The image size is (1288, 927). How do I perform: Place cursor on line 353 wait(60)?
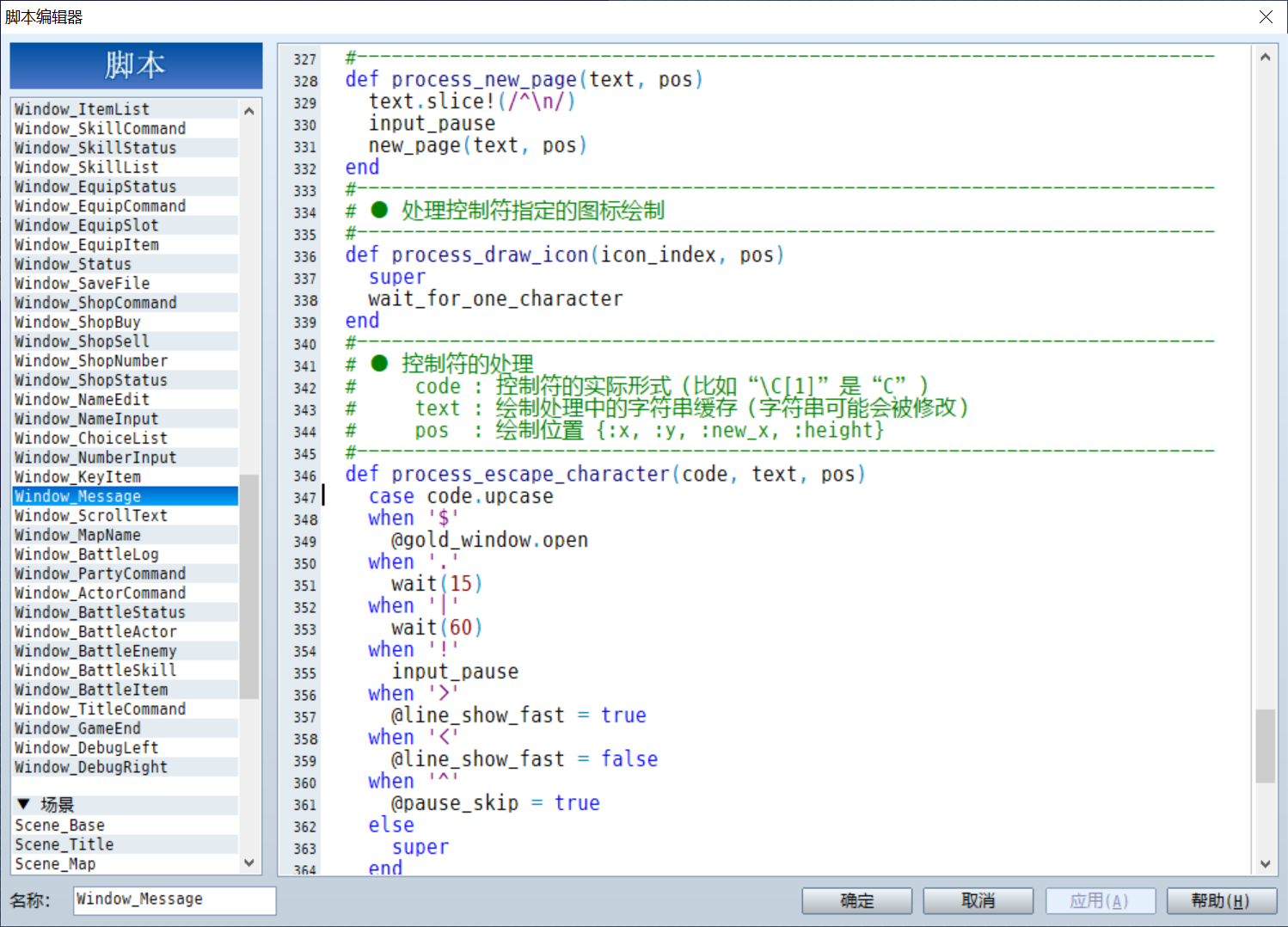coord(436,629)
